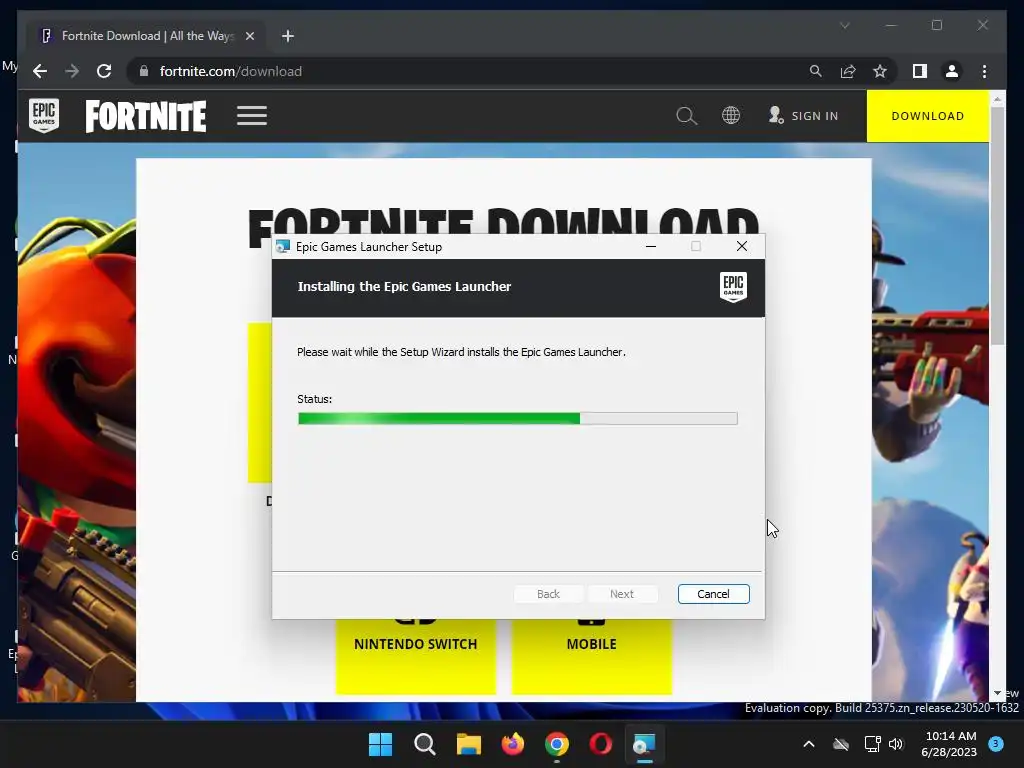Expand the hidden system tray icons chevron
This screenshot has width=1024, height=768.
pyautogui.click(x=808, y=744)
